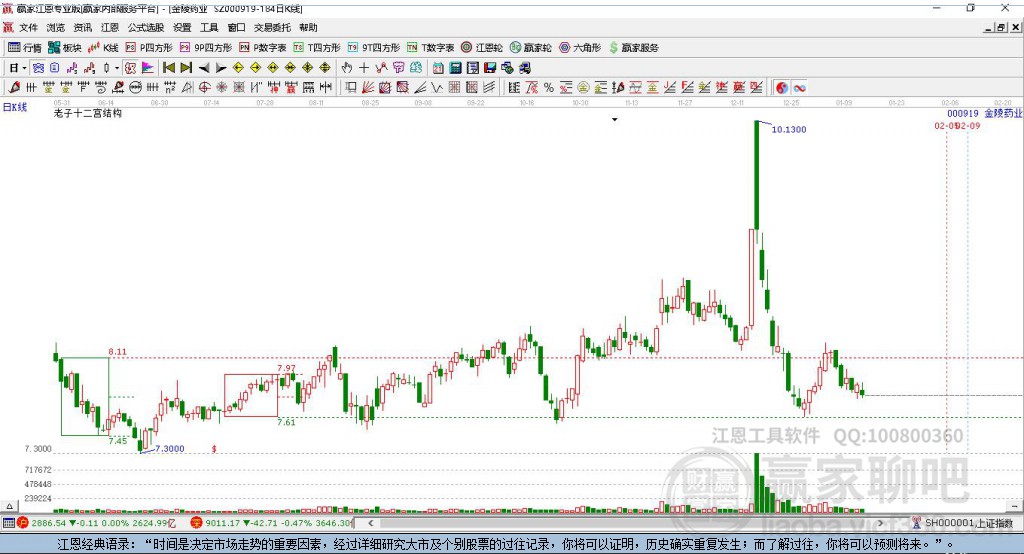
Task: Open the 行情 market quotes view
Action: (24, 48)
